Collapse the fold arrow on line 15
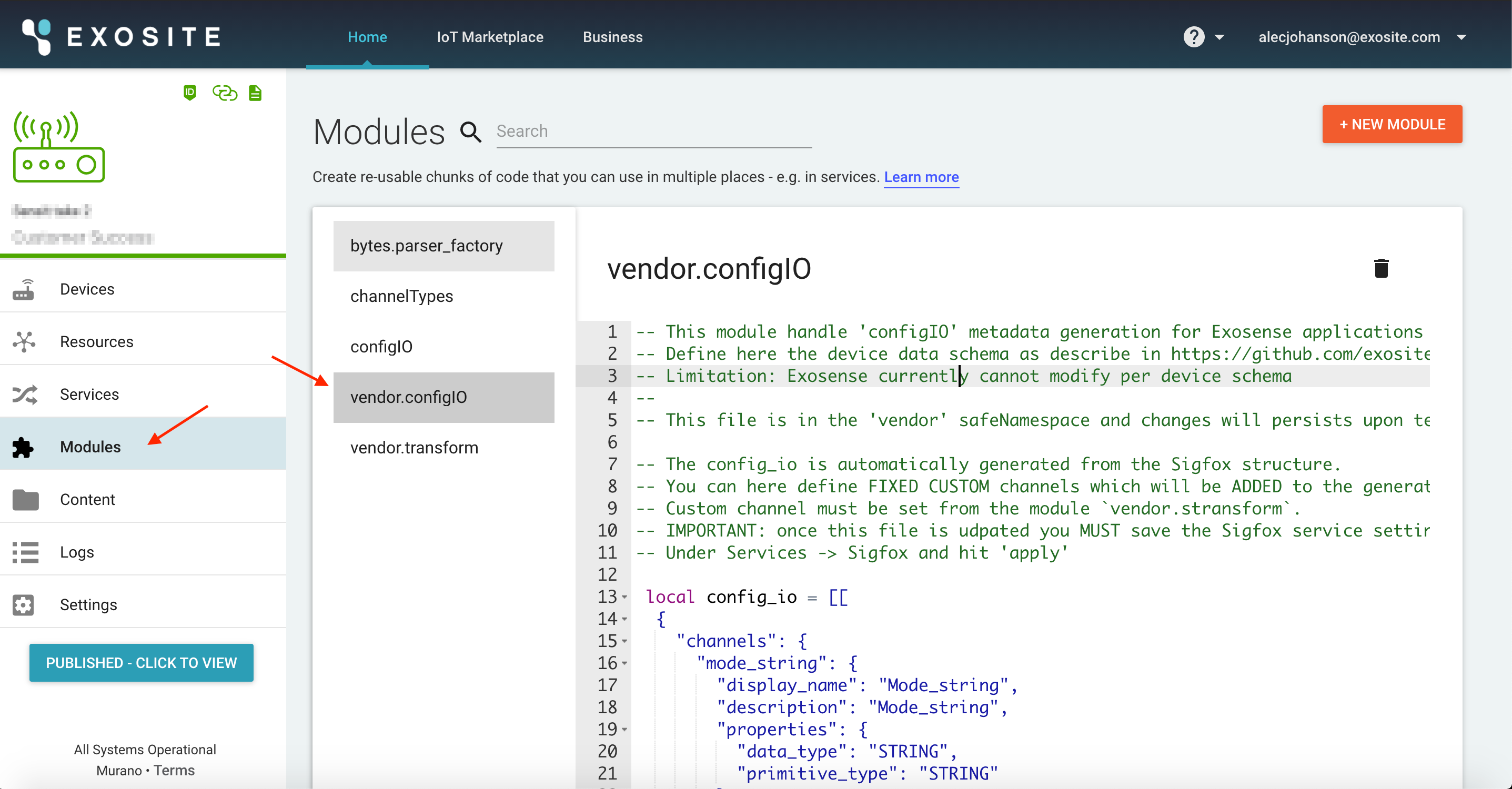 click(624, 642)
